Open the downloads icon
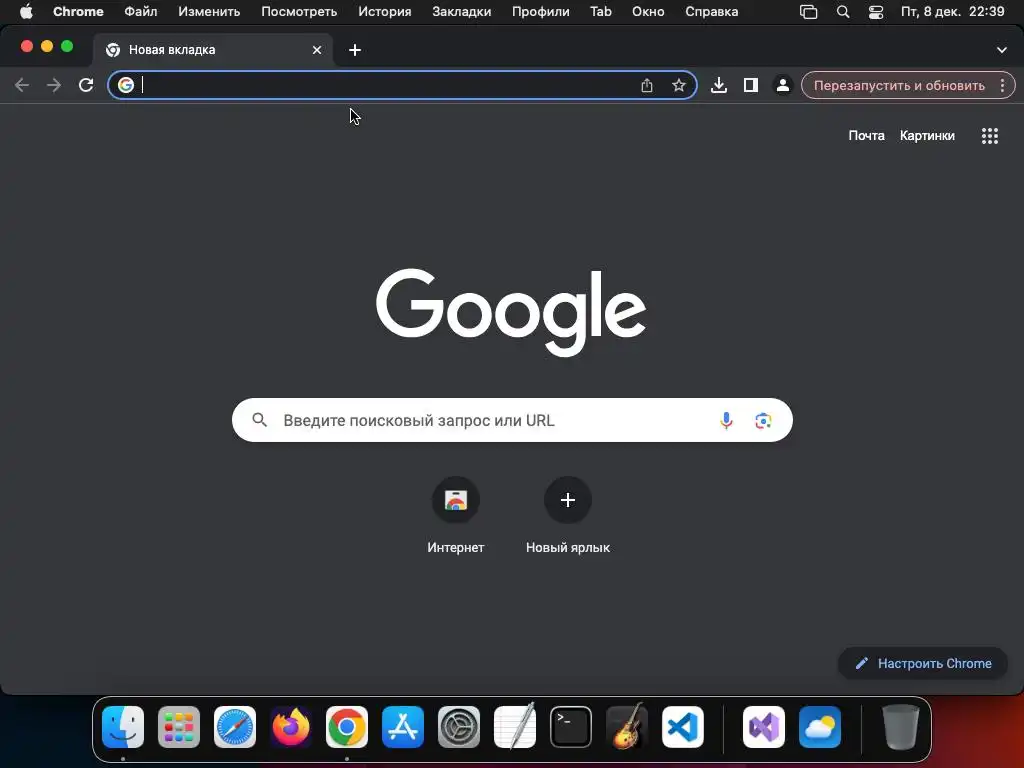The width and height of the screenshot is (1024, 768). [x=718, y=85]
